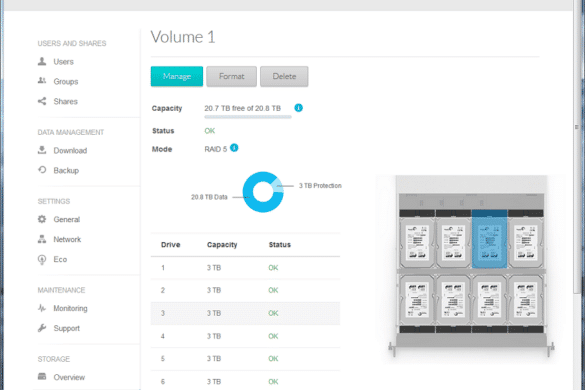This screenshot has width=585, height=390.
Task: Click the Format button
Action: 231,77
